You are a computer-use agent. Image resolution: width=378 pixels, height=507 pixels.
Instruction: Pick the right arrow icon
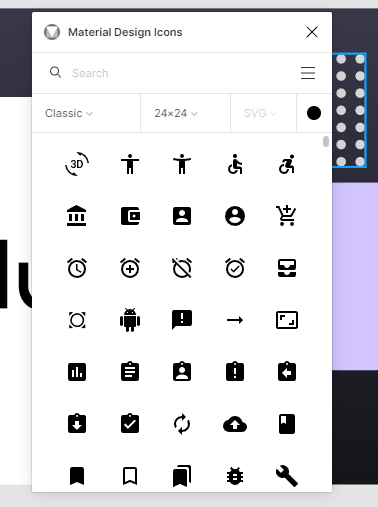point(235,320)
